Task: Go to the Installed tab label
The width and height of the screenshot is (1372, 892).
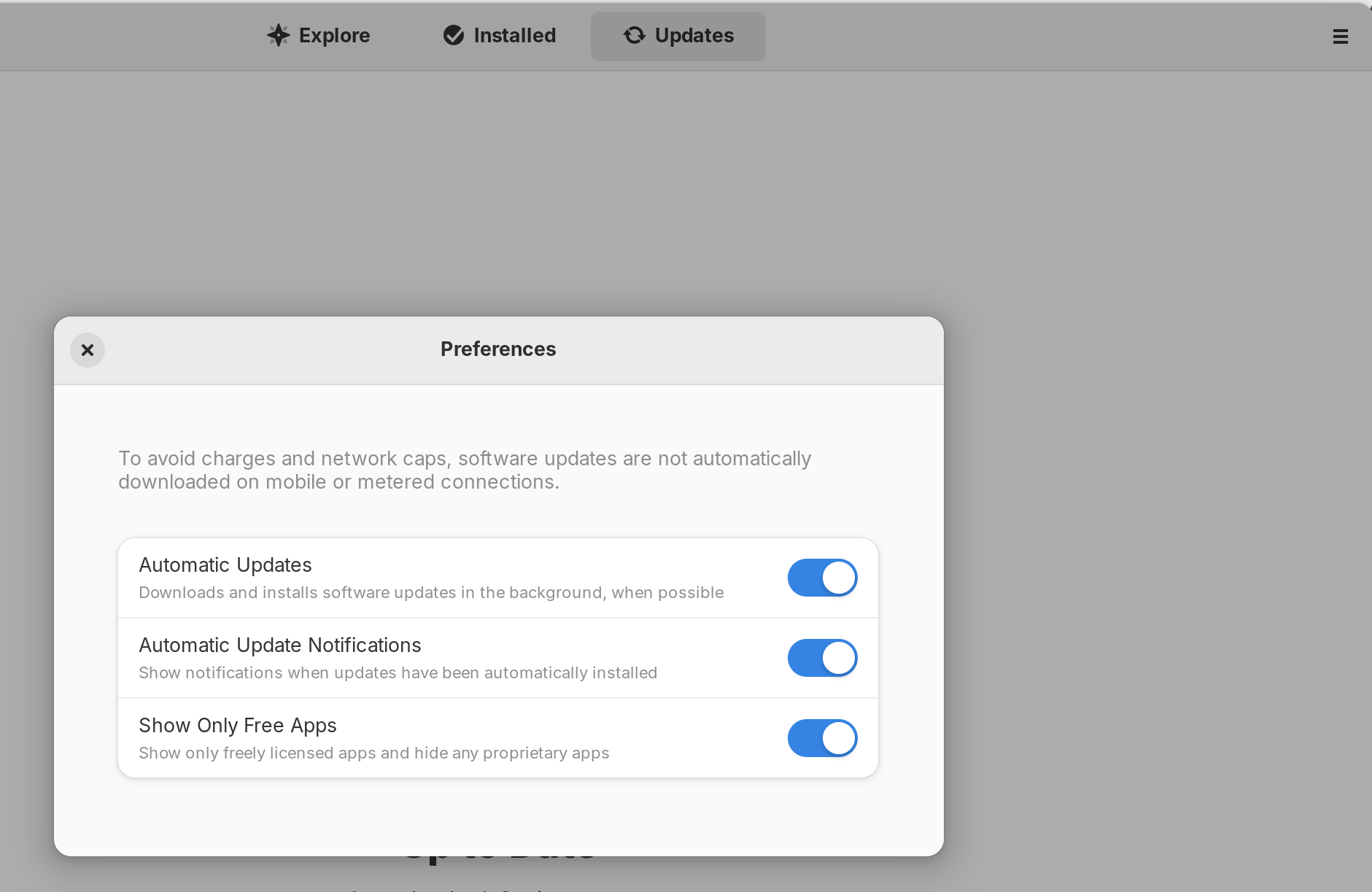Action: point(514,36)
